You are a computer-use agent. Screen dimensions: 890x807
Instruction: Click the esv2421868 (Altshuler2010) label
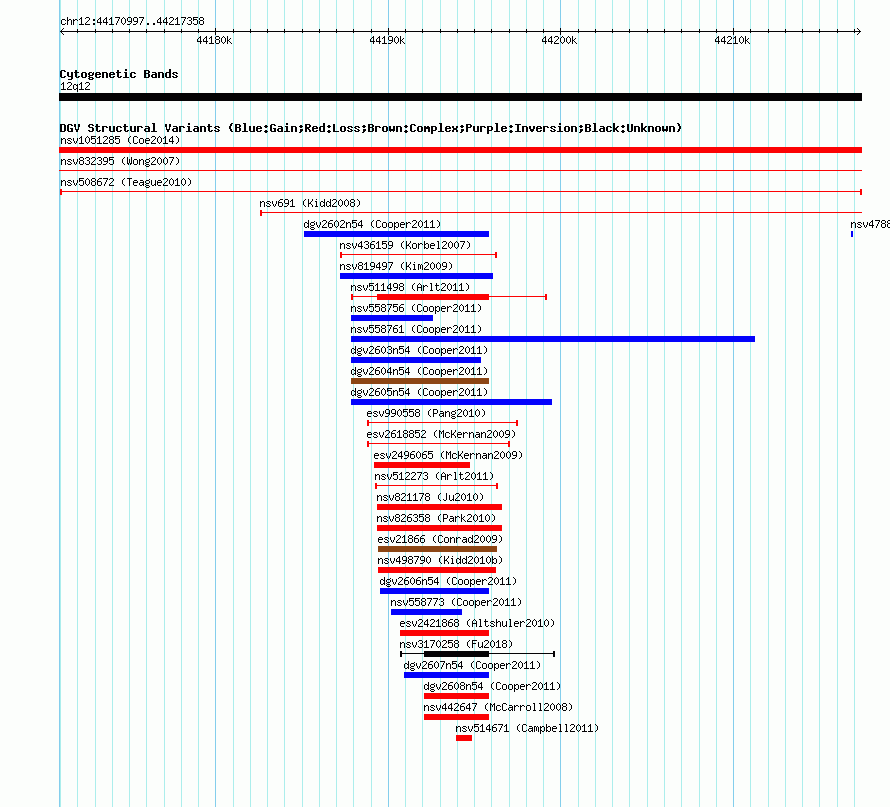click(477, 623)
